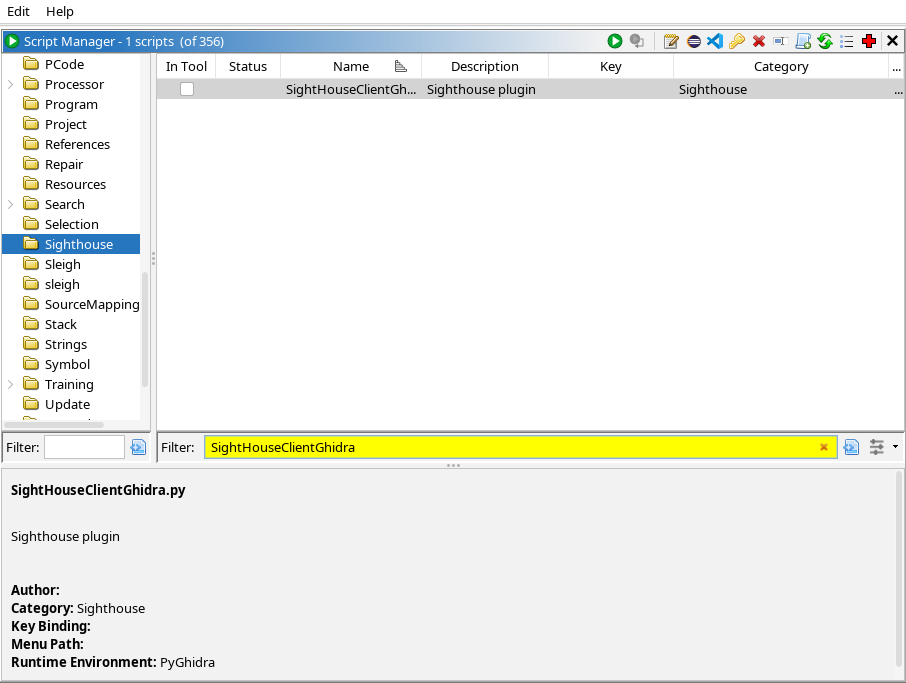Open the Help menu
This screenshot has height=683, width=906.
[58, 11]
